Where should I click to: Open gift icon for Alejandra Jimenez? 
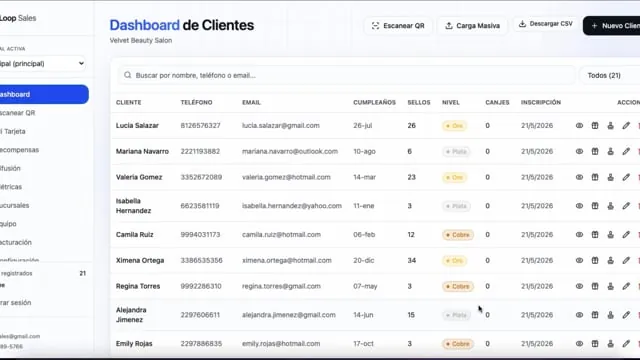click(x=595, y=315)
